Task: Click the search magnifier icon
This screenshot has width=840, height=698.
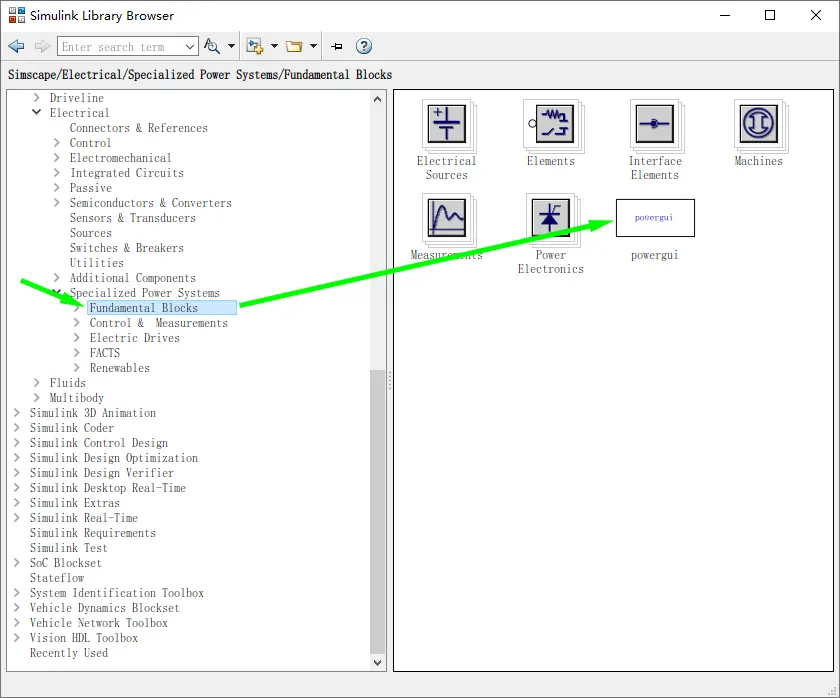Action: tap(212, 47)
